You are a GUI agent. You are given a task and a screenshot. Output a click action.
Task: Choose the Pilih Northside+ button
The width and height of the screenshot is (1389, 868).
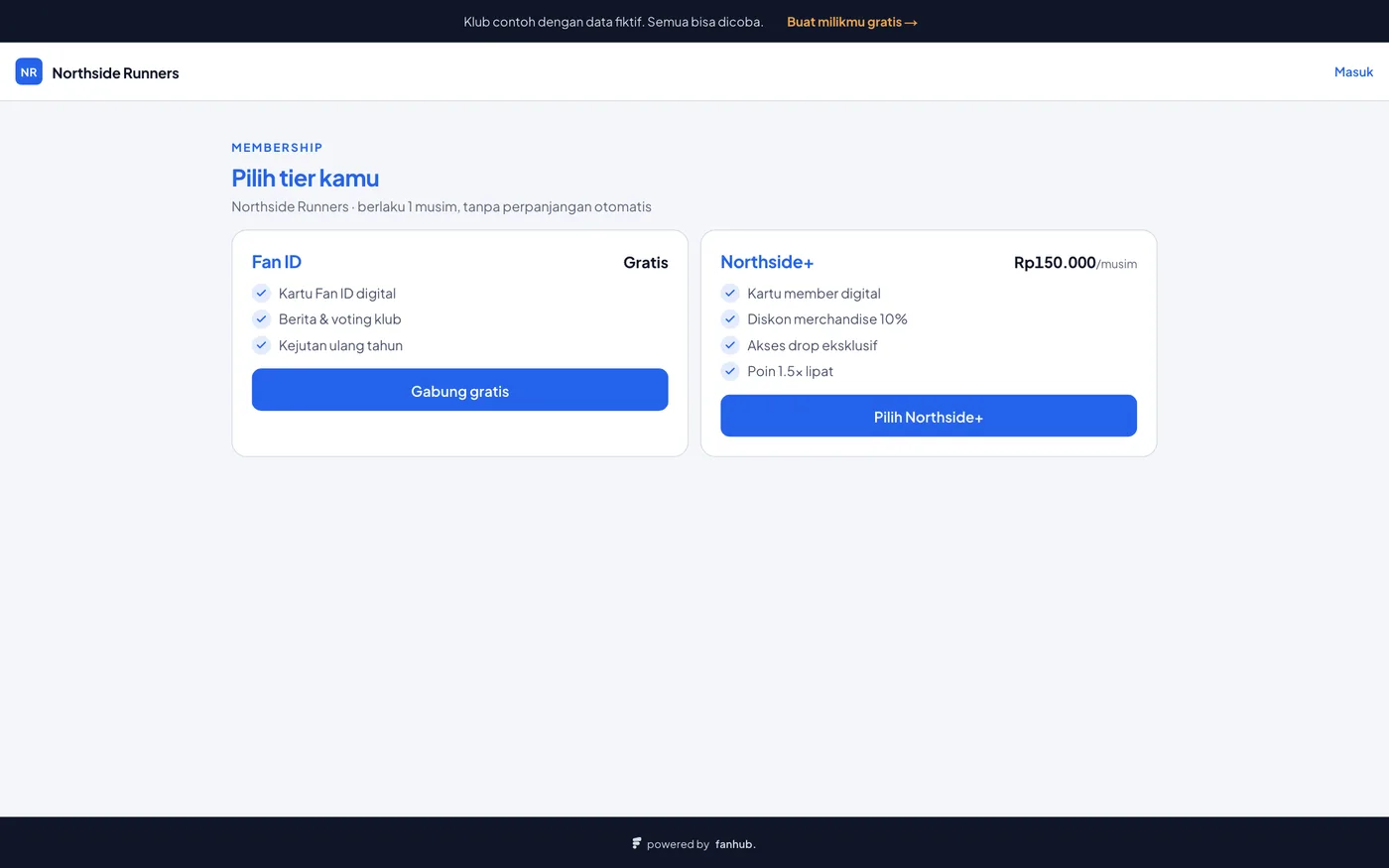929,416
